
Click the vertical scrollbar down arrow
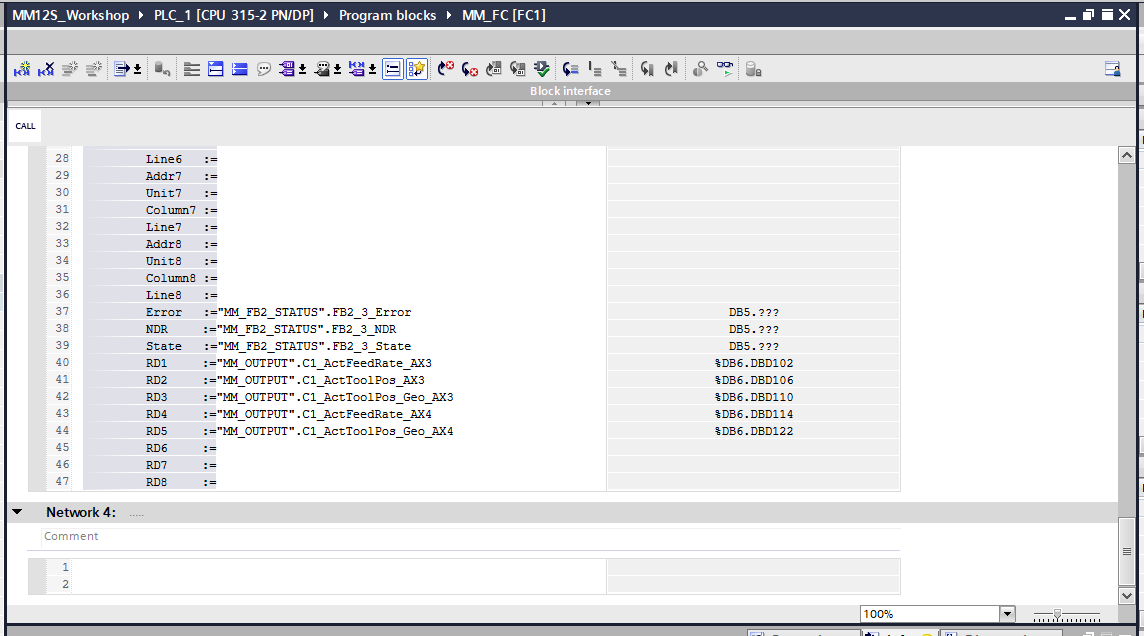(x=1126, y=596)
